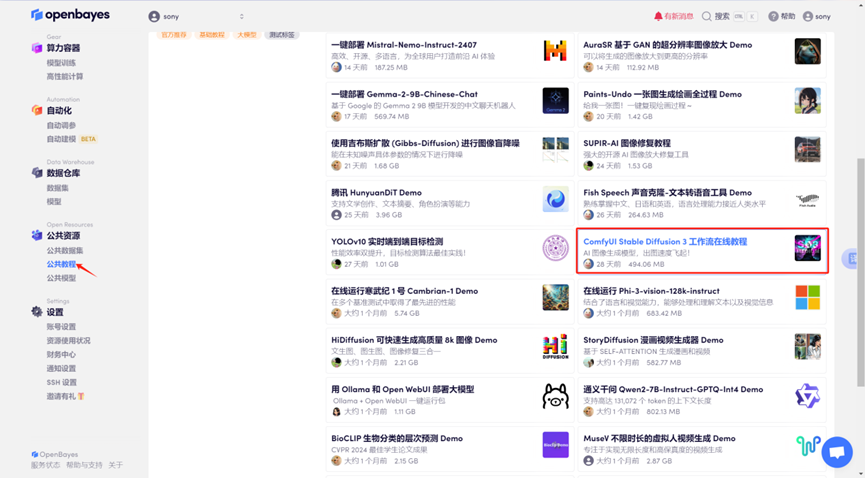The height and width of the screenshot is (478, 865).
Task: Open StoryDiffusion 漫画视频生成器 Demo
Action: click(653, 340)
